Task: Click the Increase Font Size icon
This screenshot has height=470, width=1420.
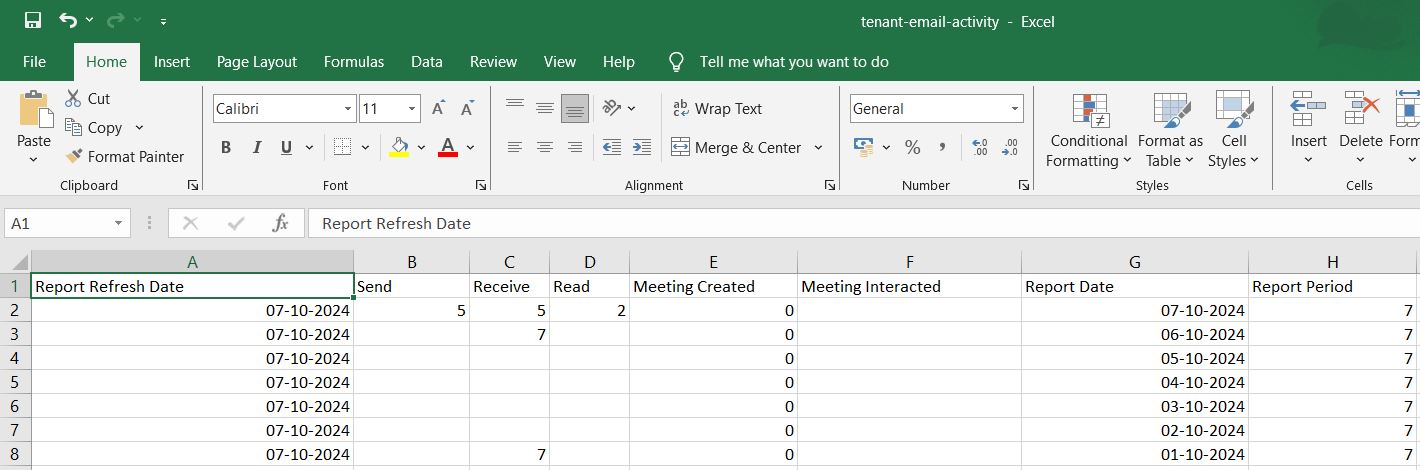Action: pos(438,109)
